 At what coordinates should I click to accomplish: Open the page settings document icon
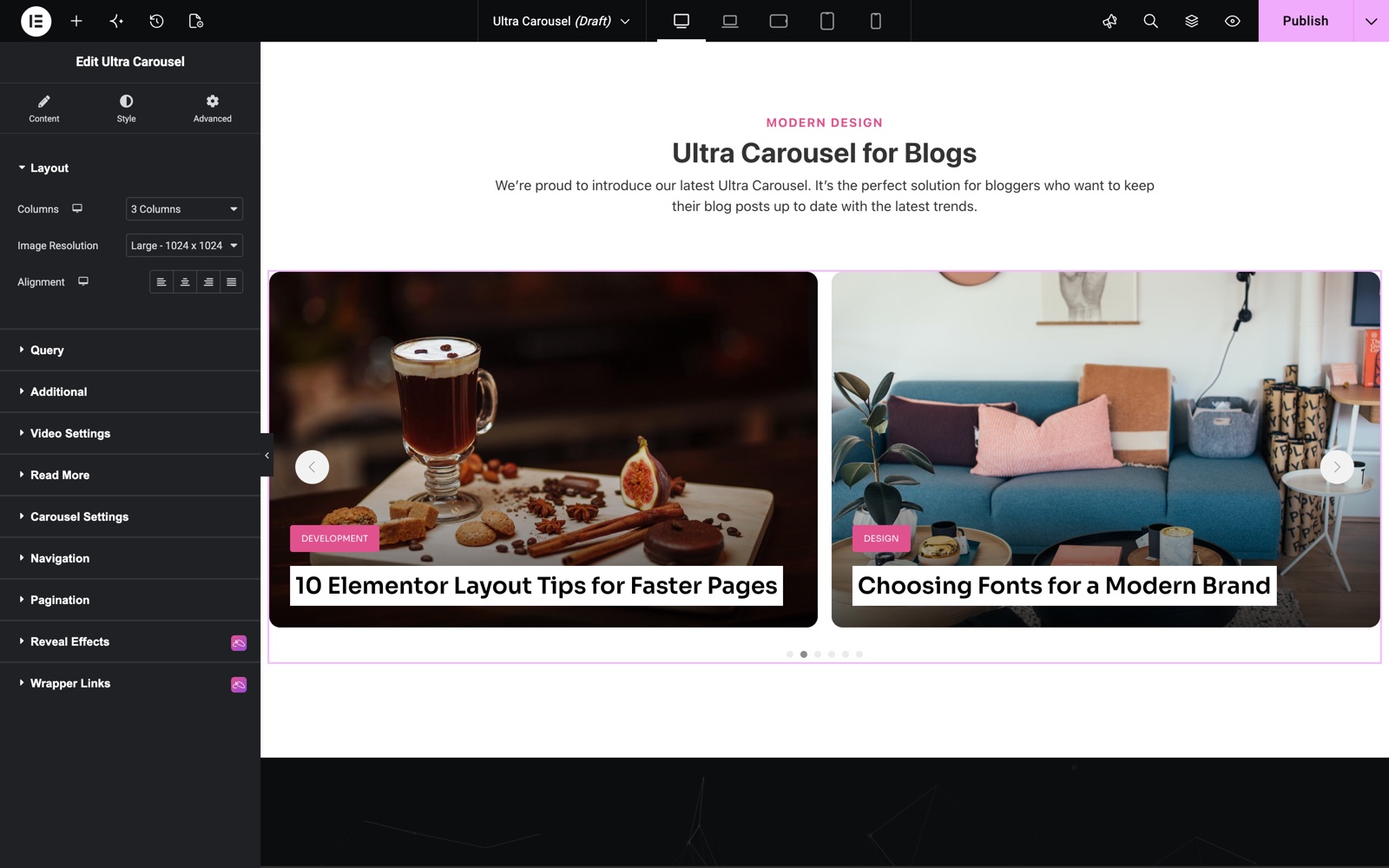[196, 21]
